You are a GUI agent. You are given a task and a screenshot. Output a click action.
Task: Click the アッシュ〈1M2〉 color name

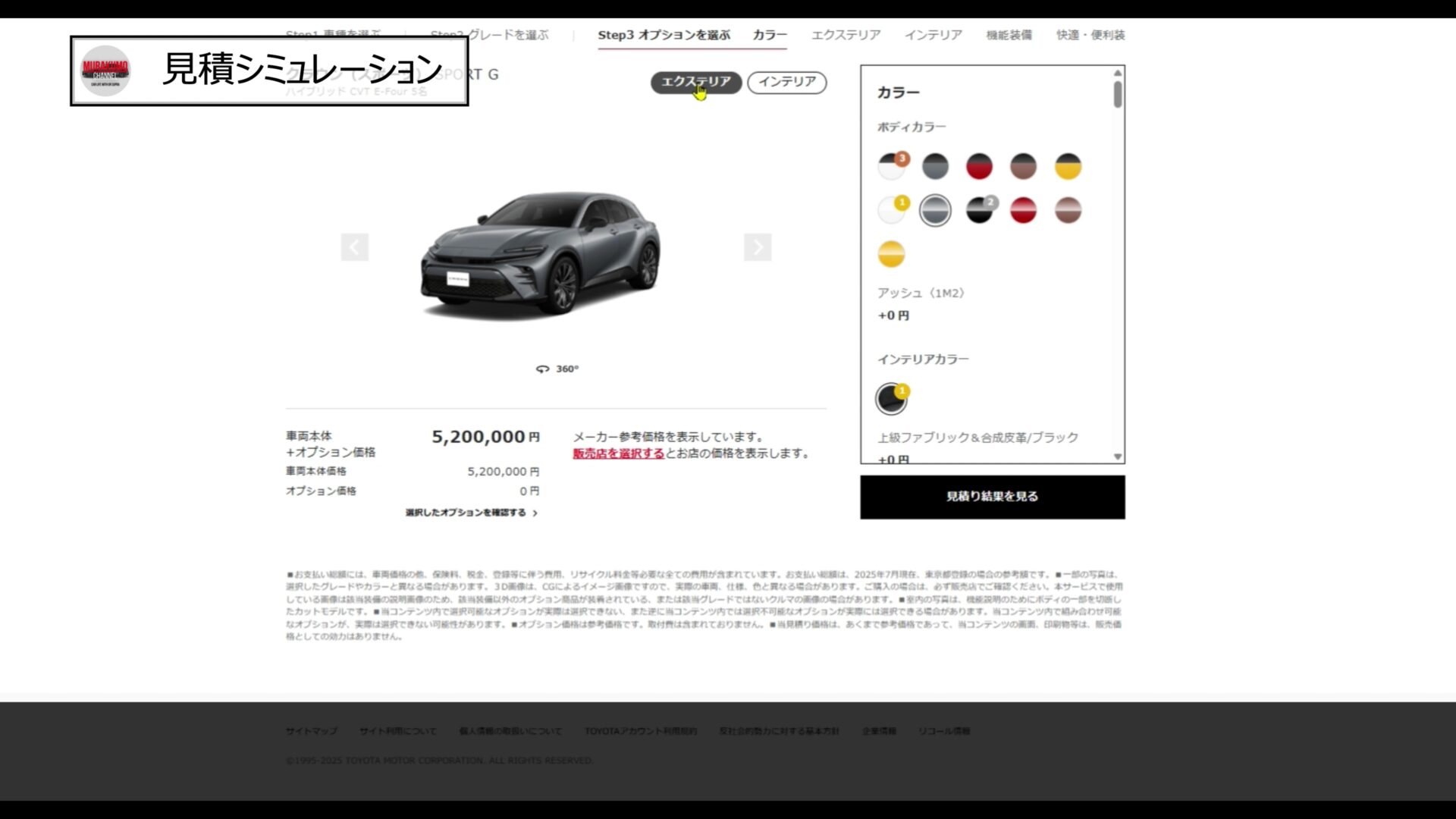tap(921, 293)
